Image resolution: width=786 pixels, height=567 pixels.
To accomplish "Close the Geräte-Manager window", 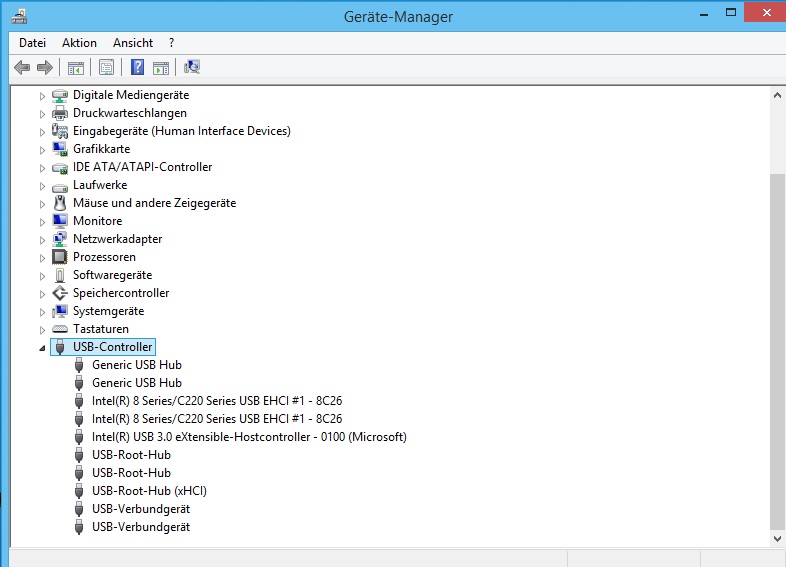I will click(766, 13).
